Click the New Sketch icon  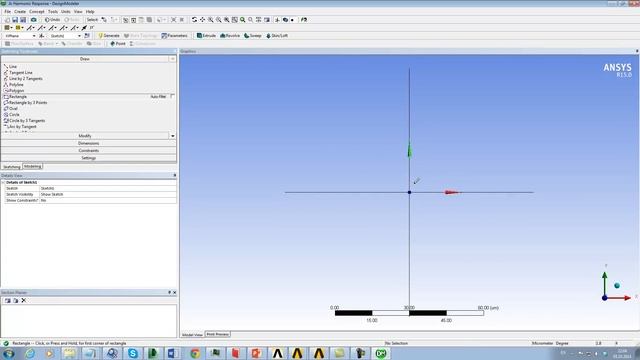click(x=87, y=36)
